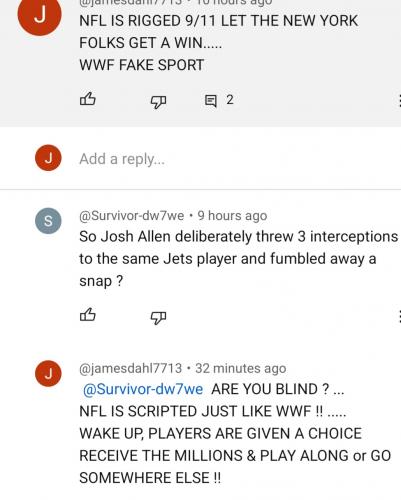
Task: Click the large red J avatar
Action: [x=39, y=15]
